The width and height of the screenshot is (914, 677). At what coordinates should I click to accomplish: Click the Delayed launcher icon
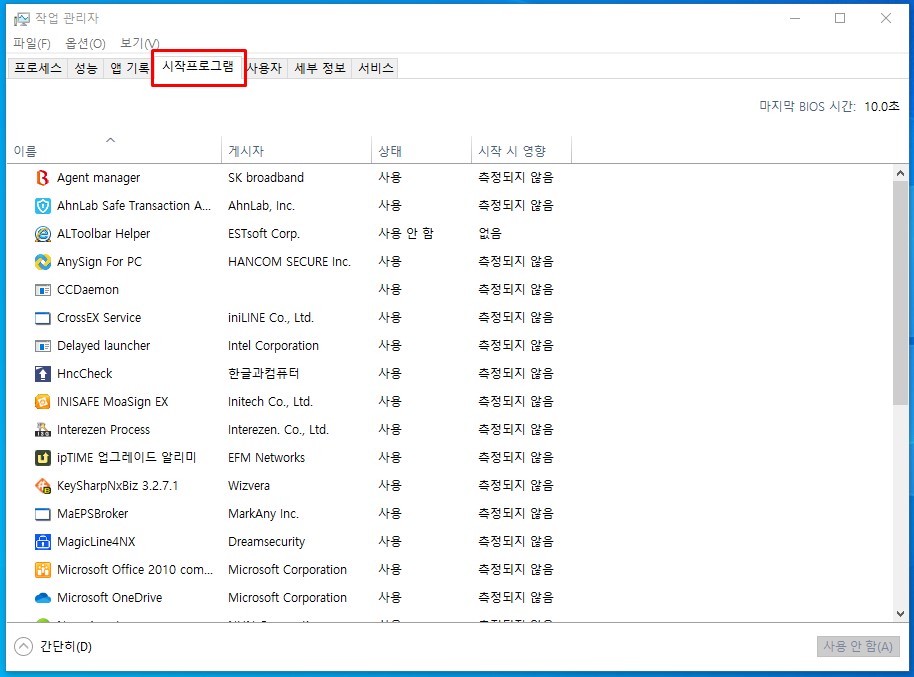click(x=43, y=346)
